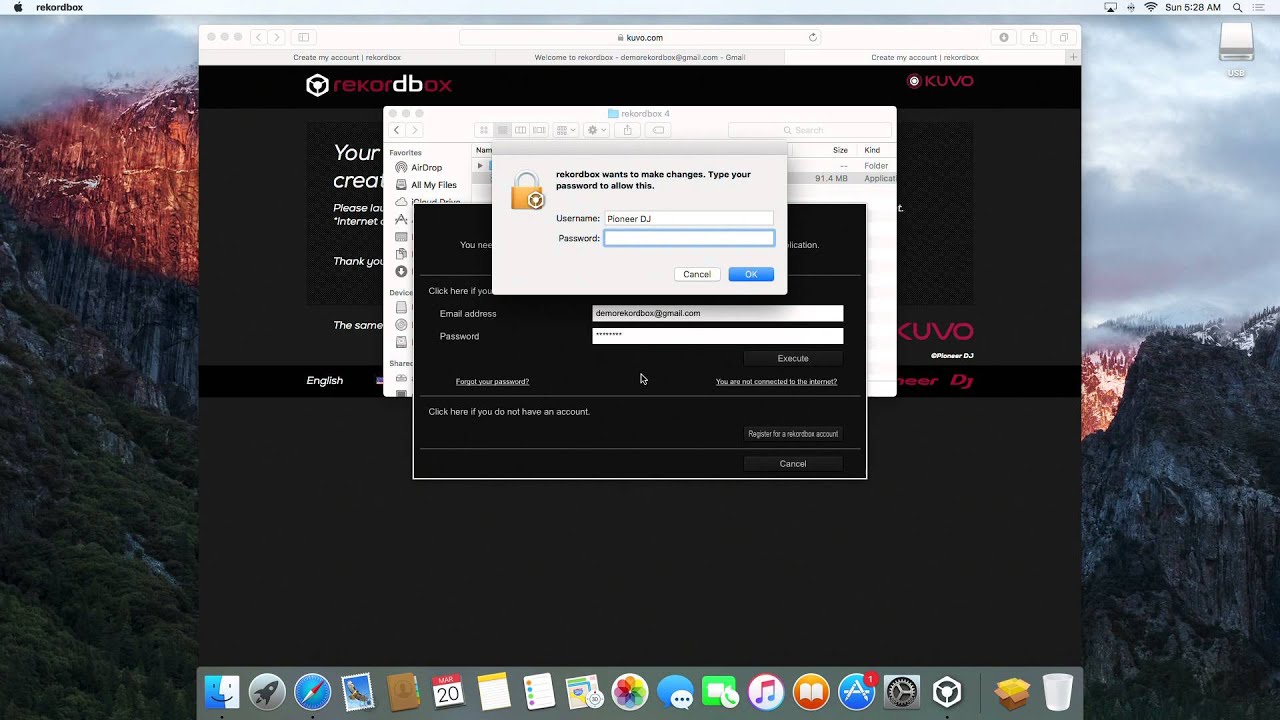Screen dimensions: 1280x720
Task: Open Finder arrange-by dropdown
Action: [x=566, y=130]
